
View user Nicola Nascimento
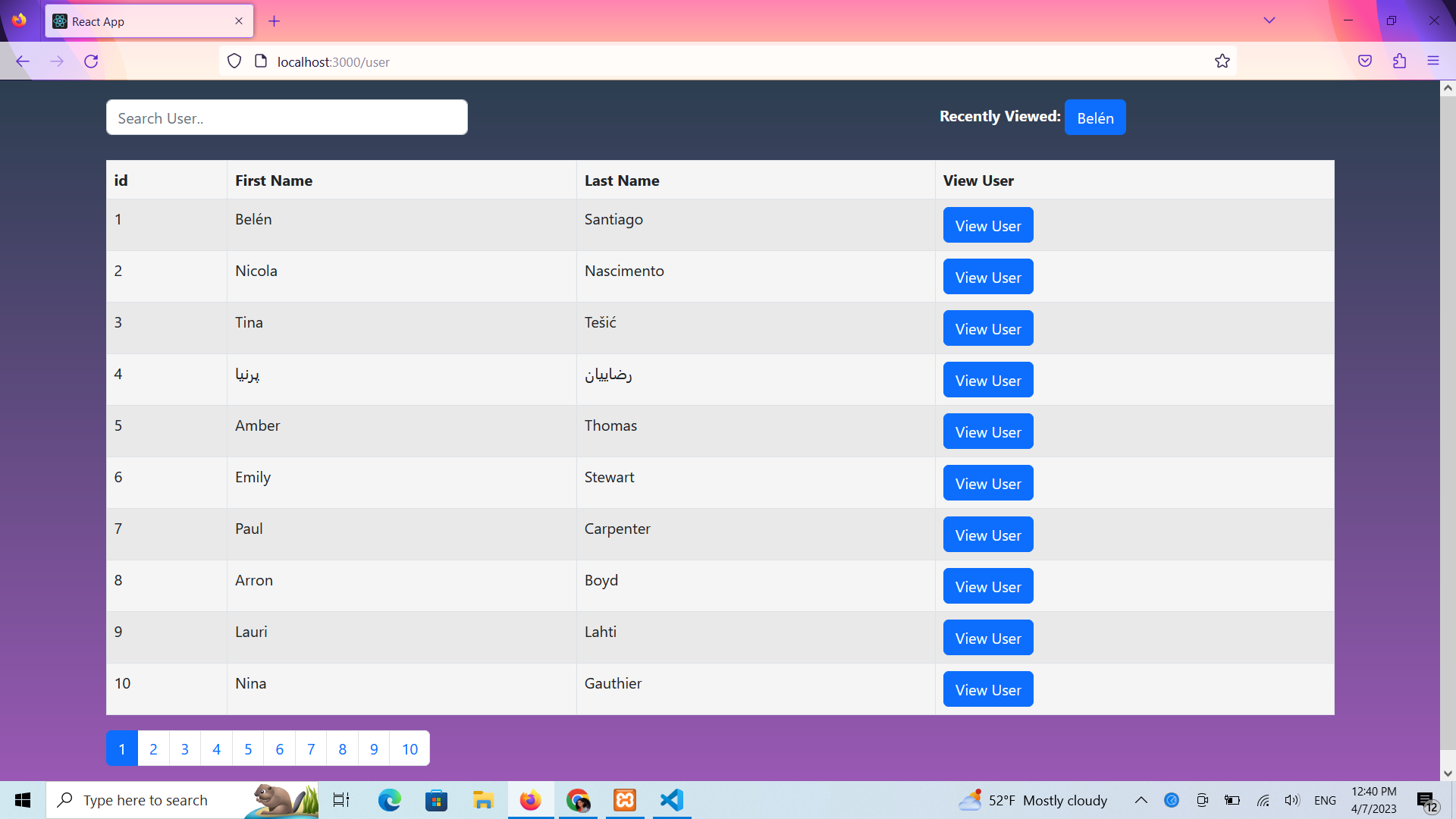tap(988, 277)
